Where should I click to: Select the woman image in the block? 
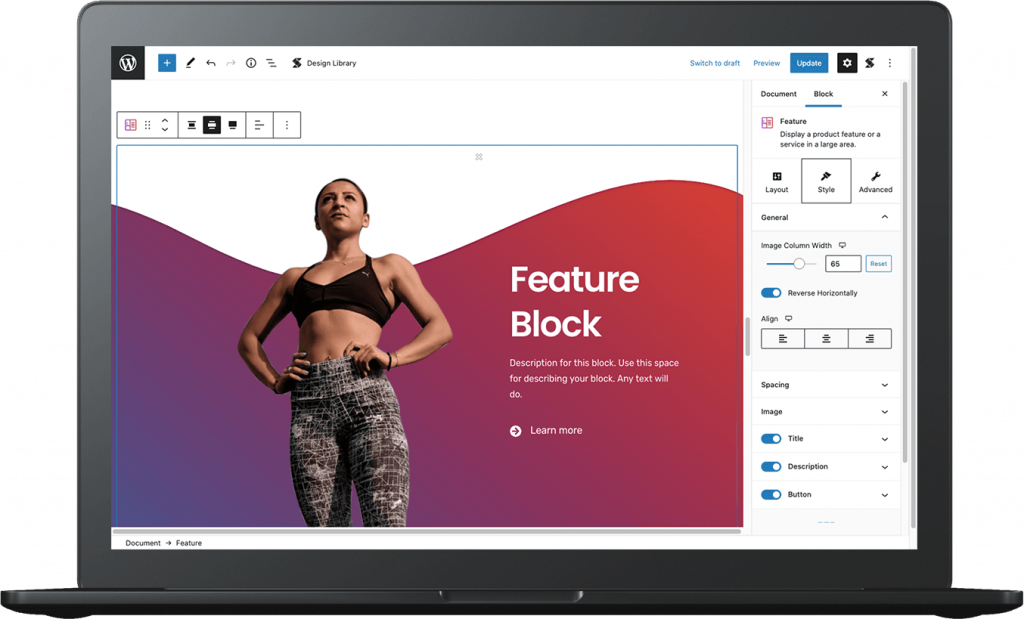(x=345, y=353)
